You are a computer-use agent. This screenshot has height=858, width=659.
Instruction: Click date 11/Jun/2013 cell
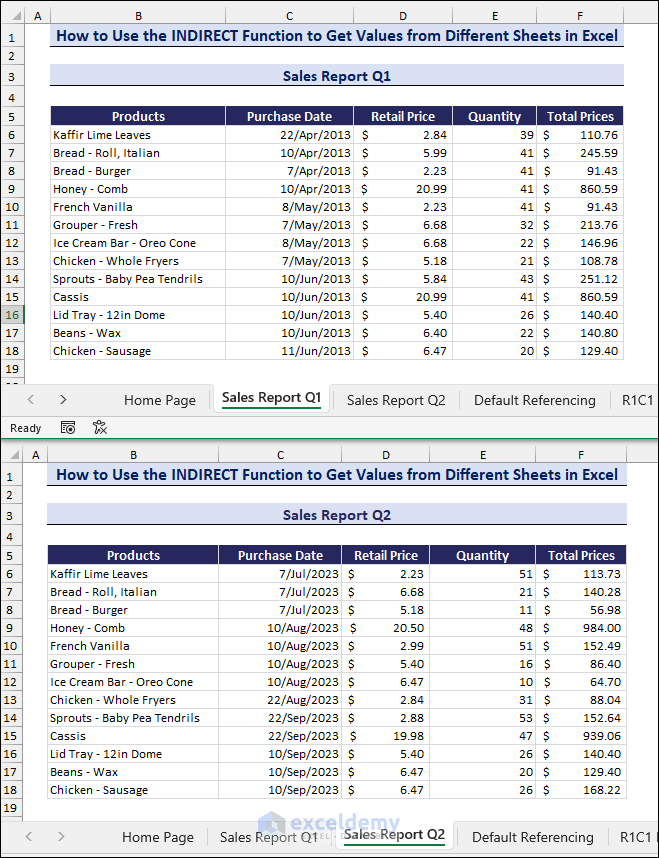click(290, 351)
